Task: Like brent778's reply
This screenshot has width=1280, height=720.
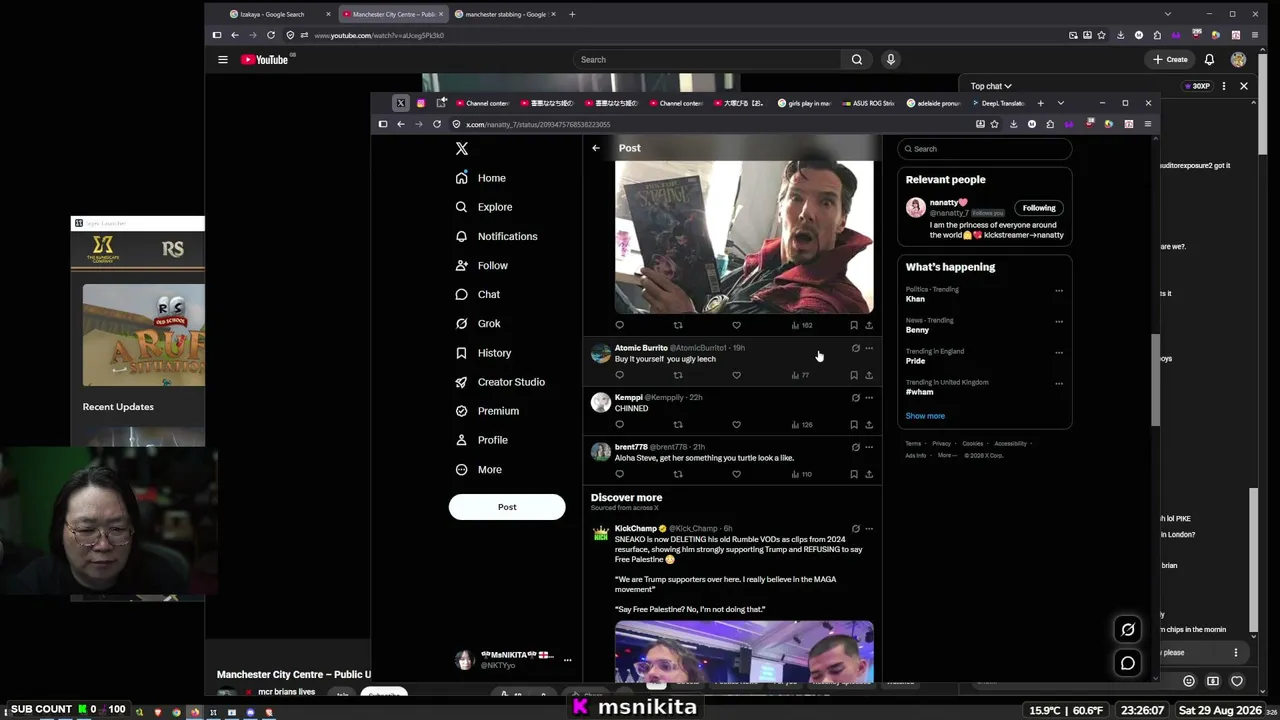Action: [x=736, y=474]
